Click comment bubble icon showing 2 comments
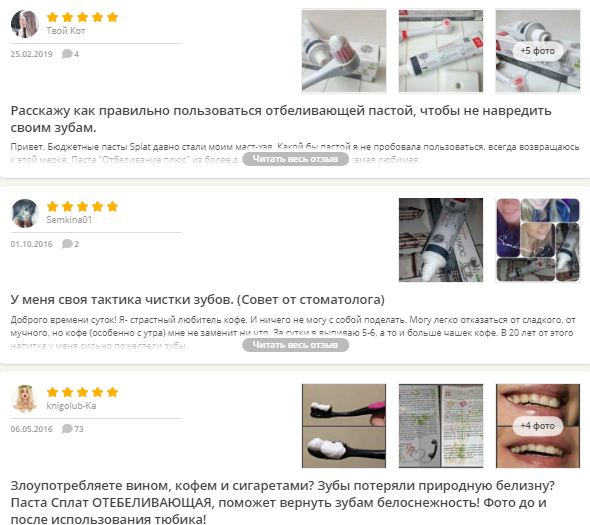The height and width of the screenshot is (525, 590). click(x=67, y=243)
